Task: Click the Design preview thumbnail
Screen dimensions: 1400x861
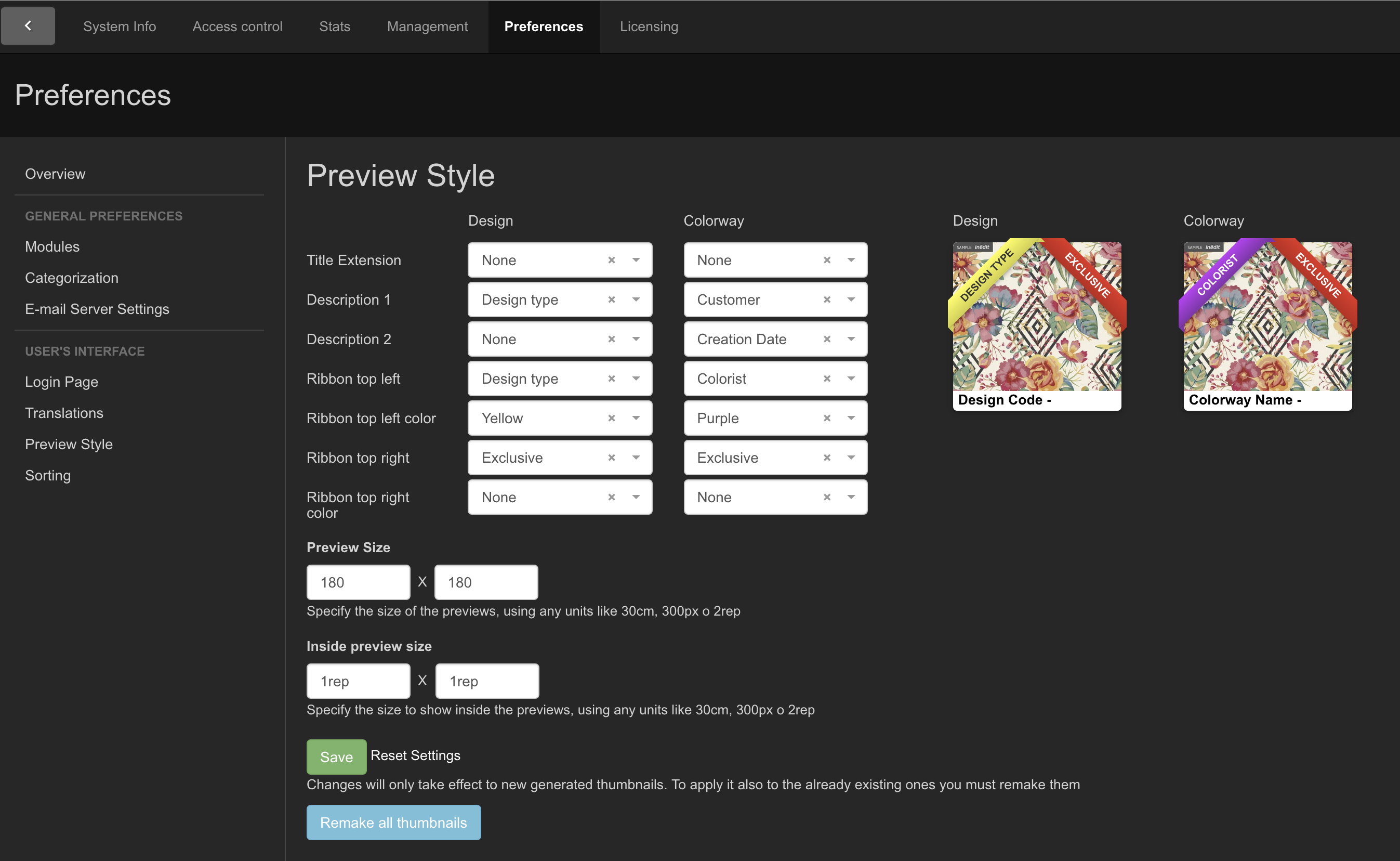Action: tap(1036, 324)
